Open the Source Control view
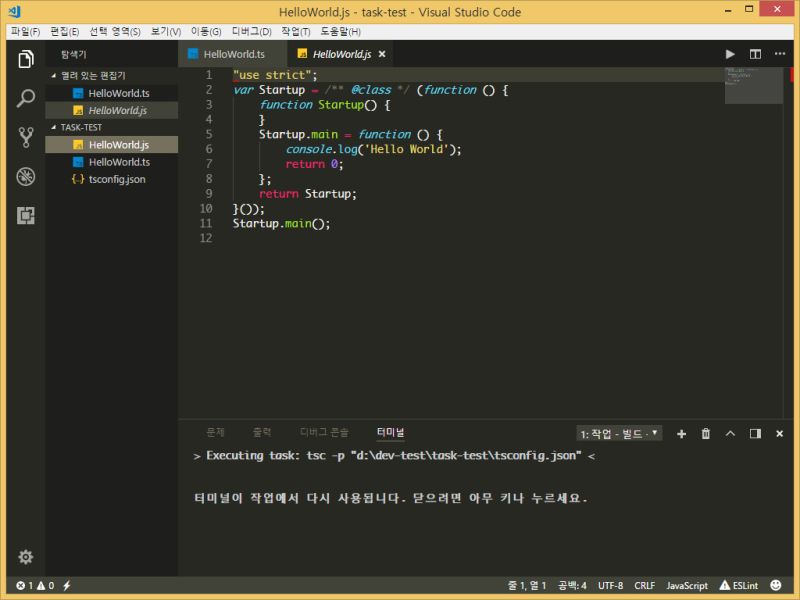Image resolution: width=800 pixels, height=600 pixels. (x=26, y=136)
